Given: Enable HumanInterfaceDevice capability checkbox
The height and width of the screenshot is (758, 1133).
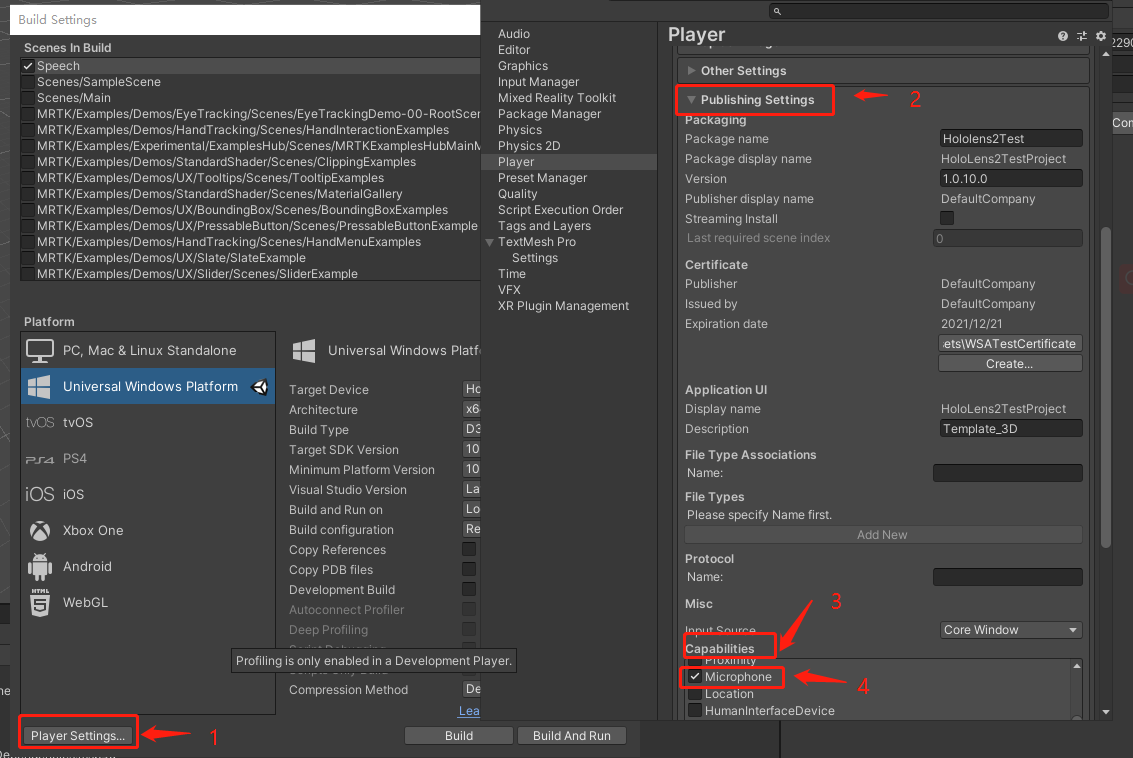Looking at the screenshot, I should pyautogui.click(x=694, y=710).
